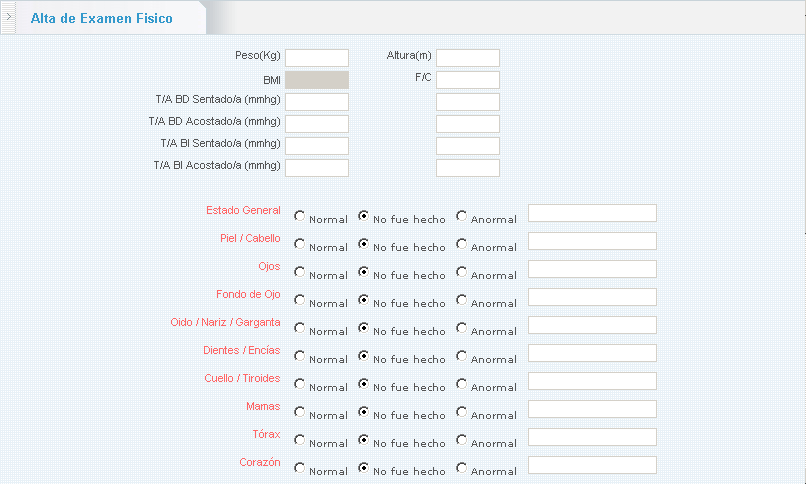This screenshot has width=806, height=484.
Task: Focus the Altura(m) text box
Action: pyautogui.click(x=467, y=58)
